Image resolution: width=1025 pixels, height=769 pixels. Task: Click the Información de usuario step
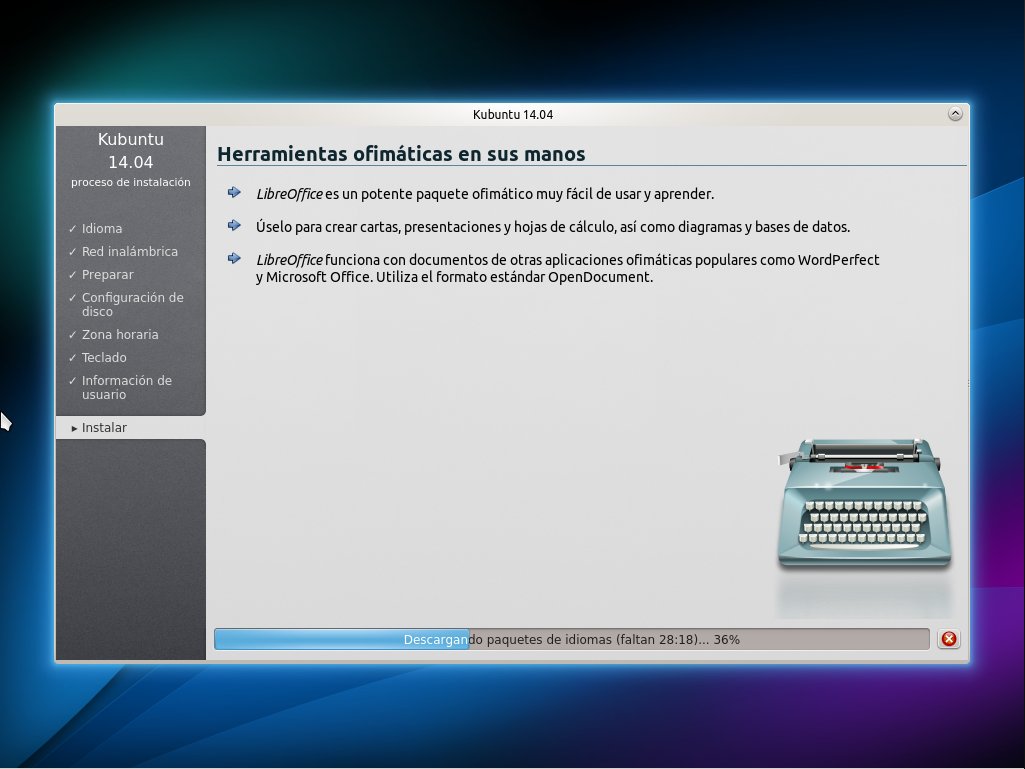point(127,387)
